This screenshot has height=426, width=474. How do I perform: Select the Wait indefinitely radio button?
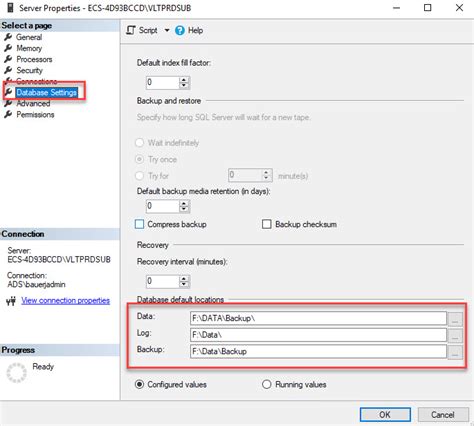tap(139, 143)
